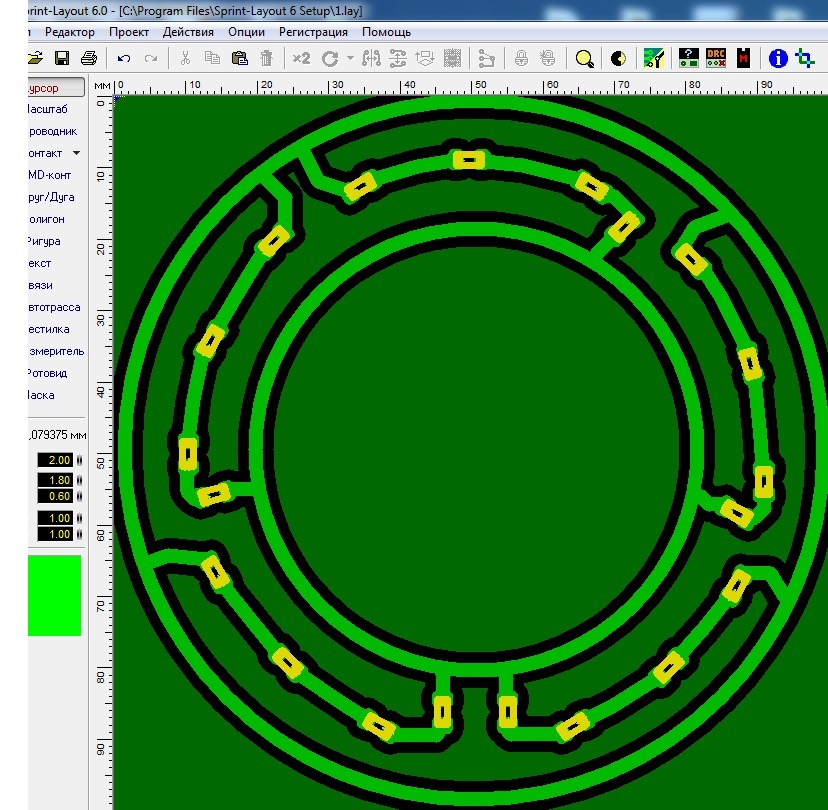
Task: Click the bright green color swatch panel
Action: coord(54,595)
